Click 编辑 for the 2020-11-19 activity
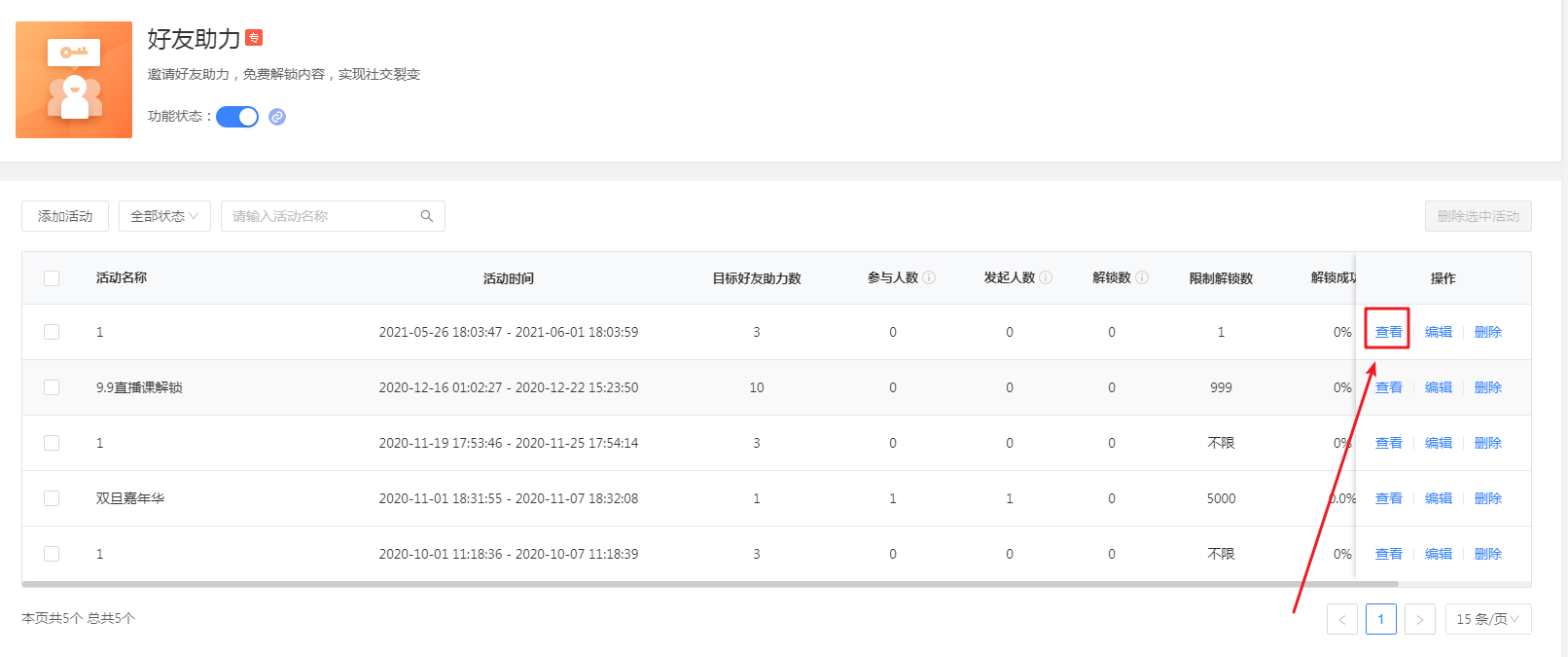Image resolution: width=1568 pixels, height=657 pixels. pos(1438,443)
